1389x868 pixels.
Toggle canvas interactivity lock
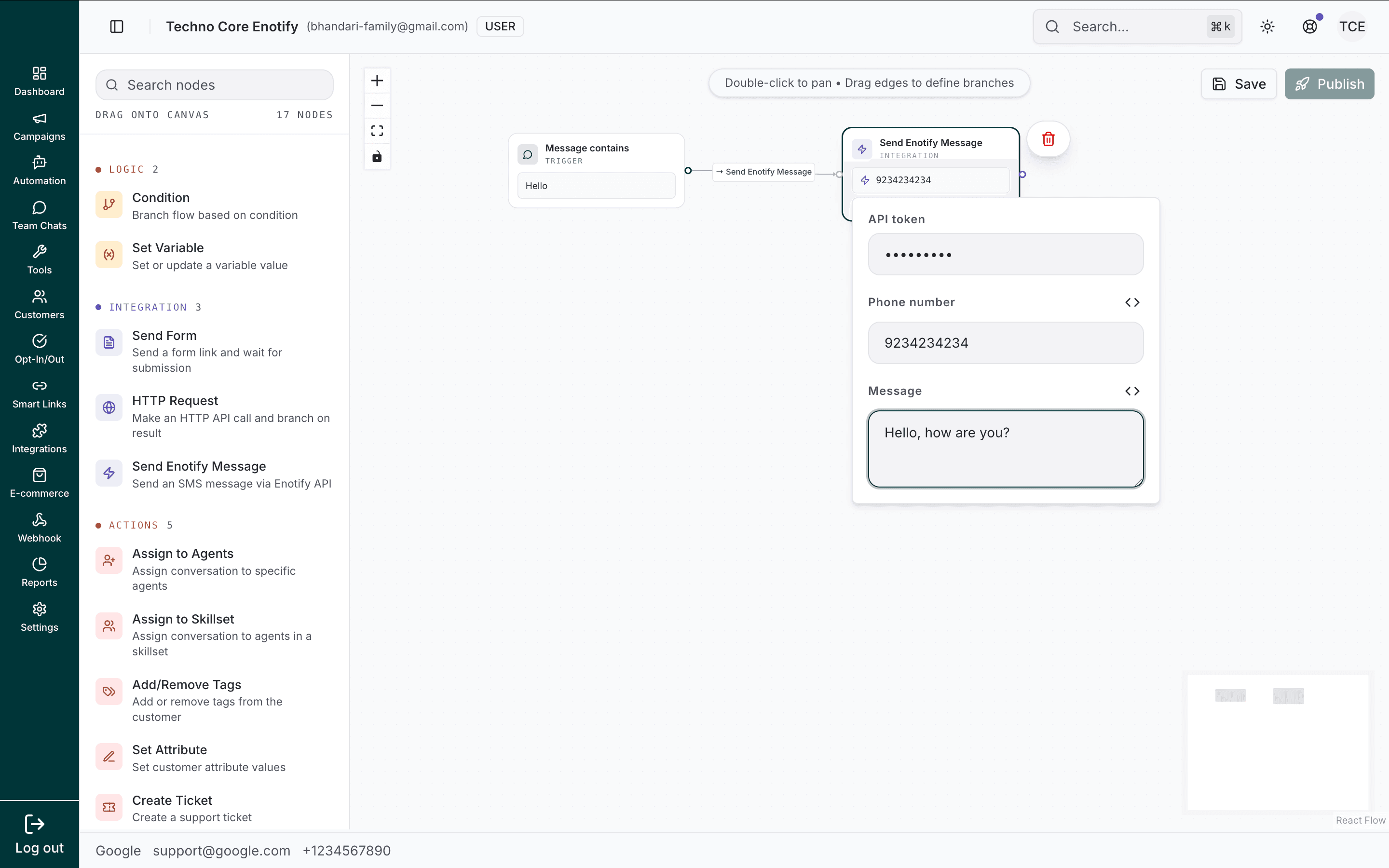tap(377, 156)
